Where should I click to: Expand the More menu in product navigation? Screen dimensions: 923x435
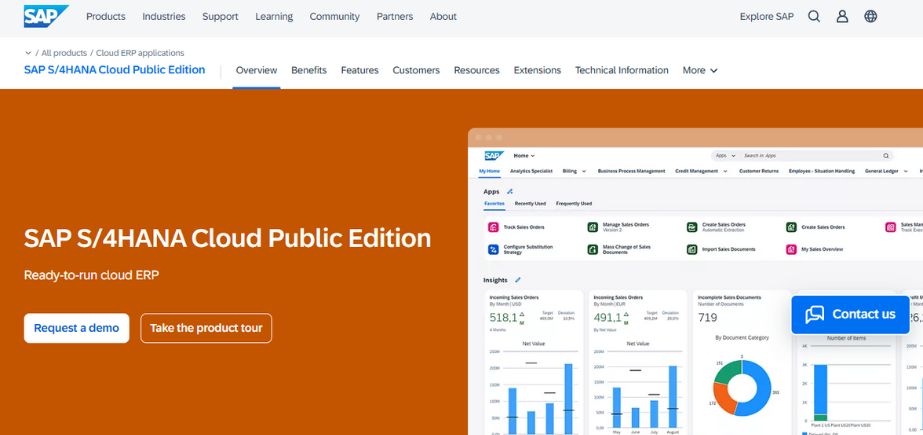tap(700, 70)
